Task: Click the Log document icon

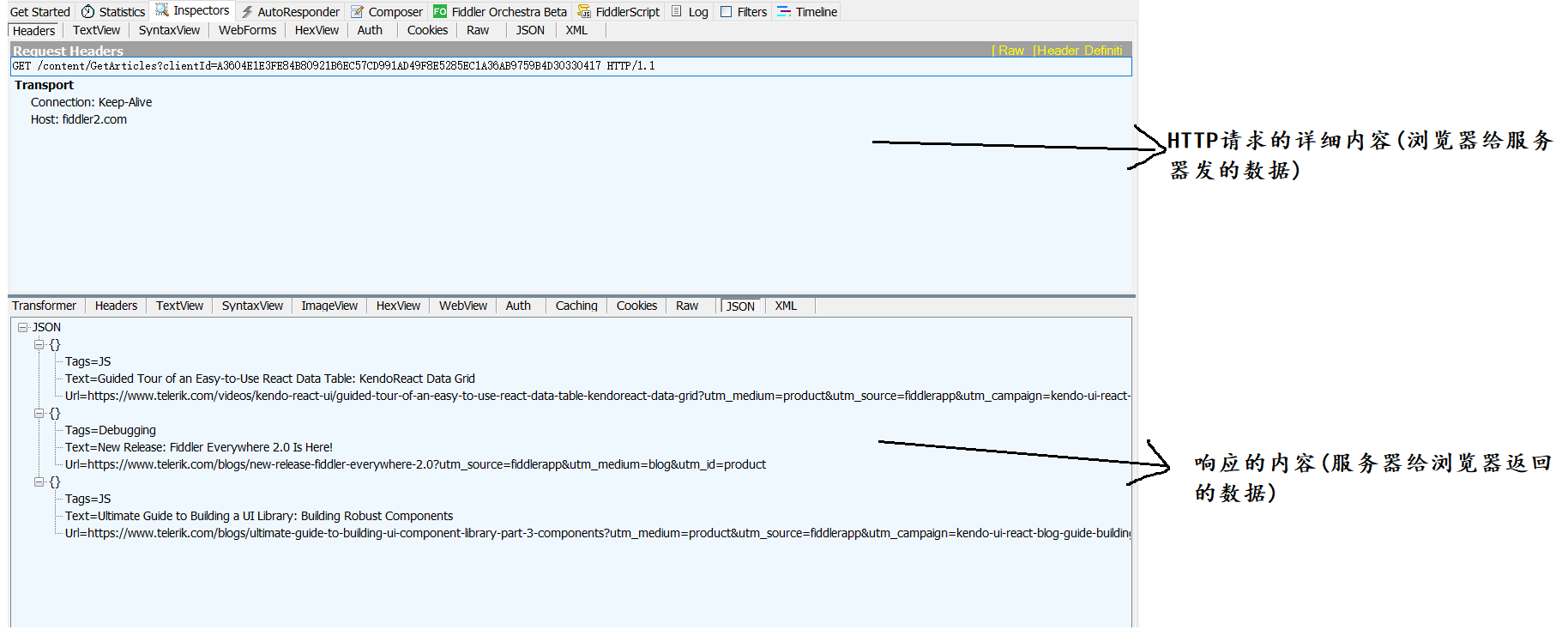Action: tap(677, 11)
